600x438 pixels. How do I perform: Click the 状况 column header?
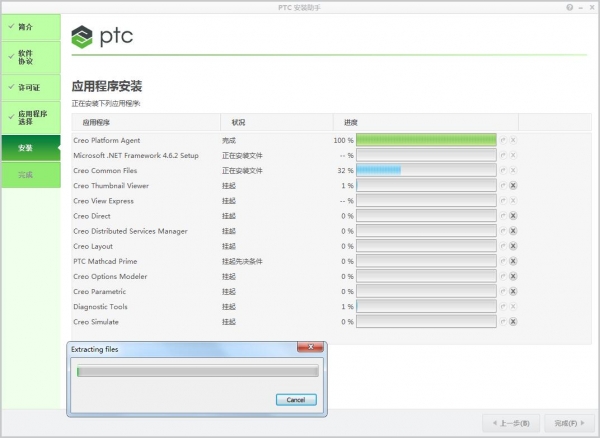[x=277, y=122]
